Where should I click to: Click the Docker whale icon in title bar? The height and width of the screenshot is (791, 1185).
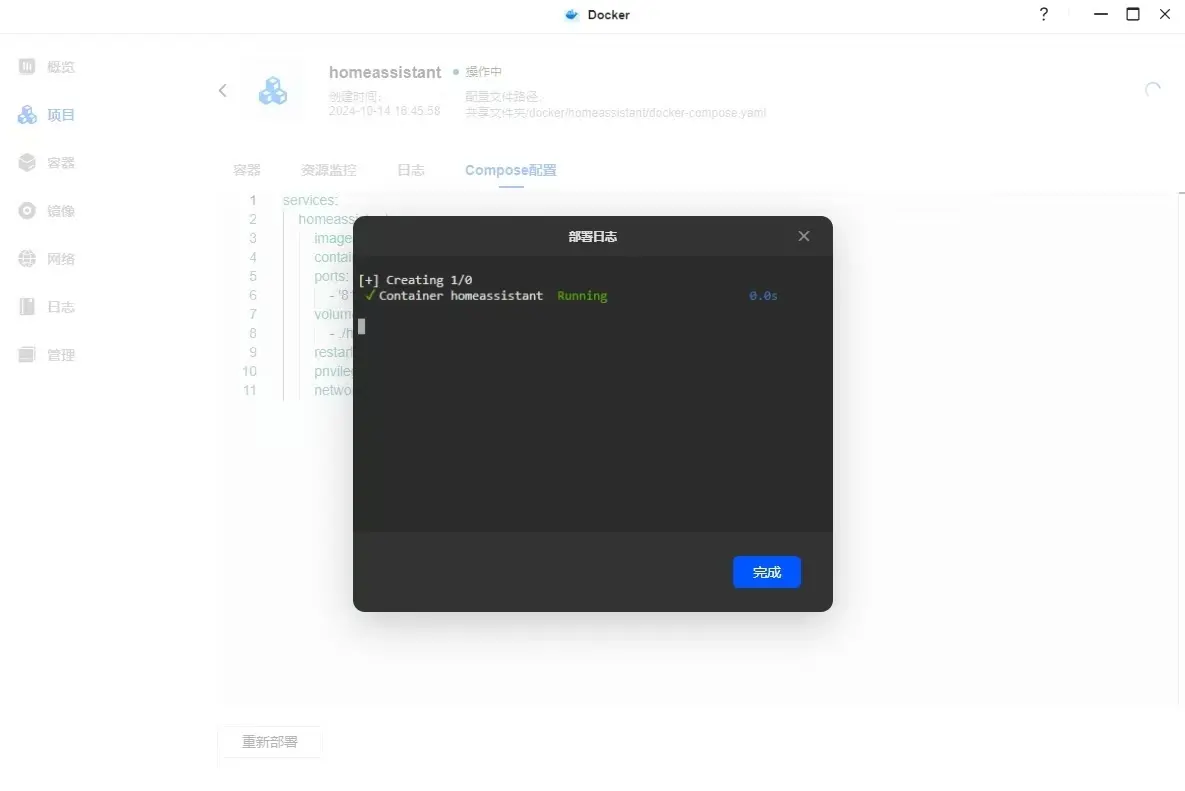[572, 15]
